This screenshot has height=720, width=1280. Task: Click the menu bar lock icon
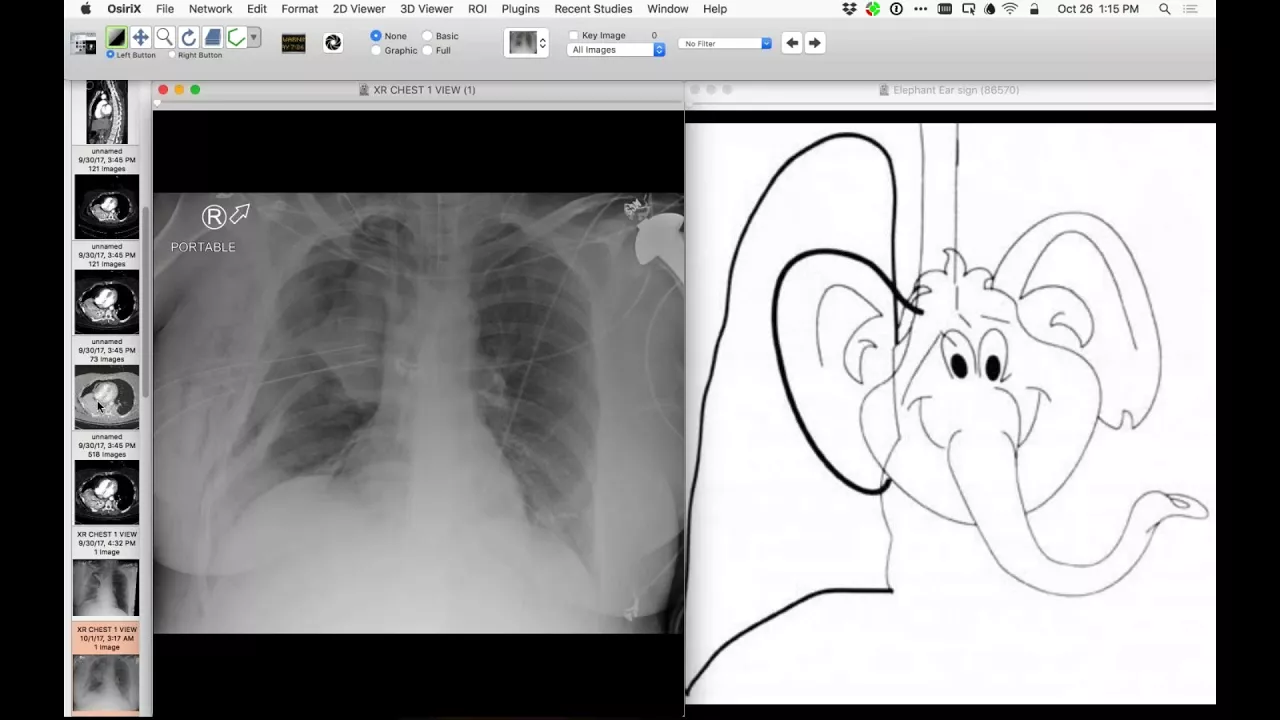point(1034,9)
